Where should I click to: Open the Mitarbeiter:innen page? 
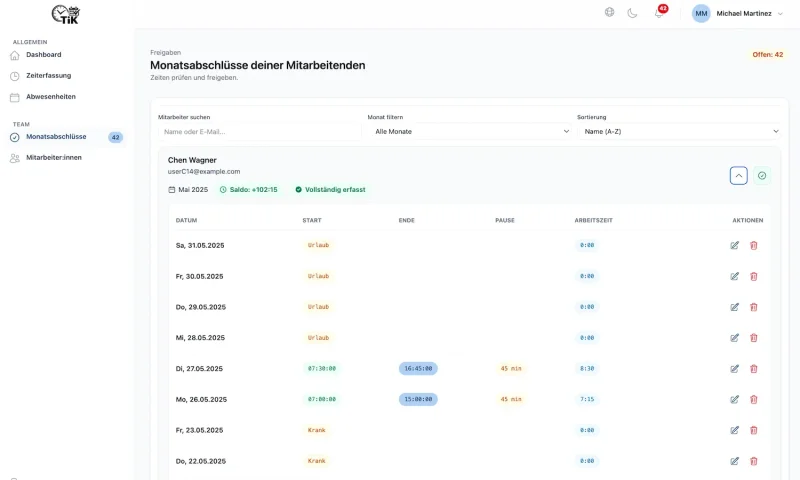pyautogui.click(x=54, y=158)
